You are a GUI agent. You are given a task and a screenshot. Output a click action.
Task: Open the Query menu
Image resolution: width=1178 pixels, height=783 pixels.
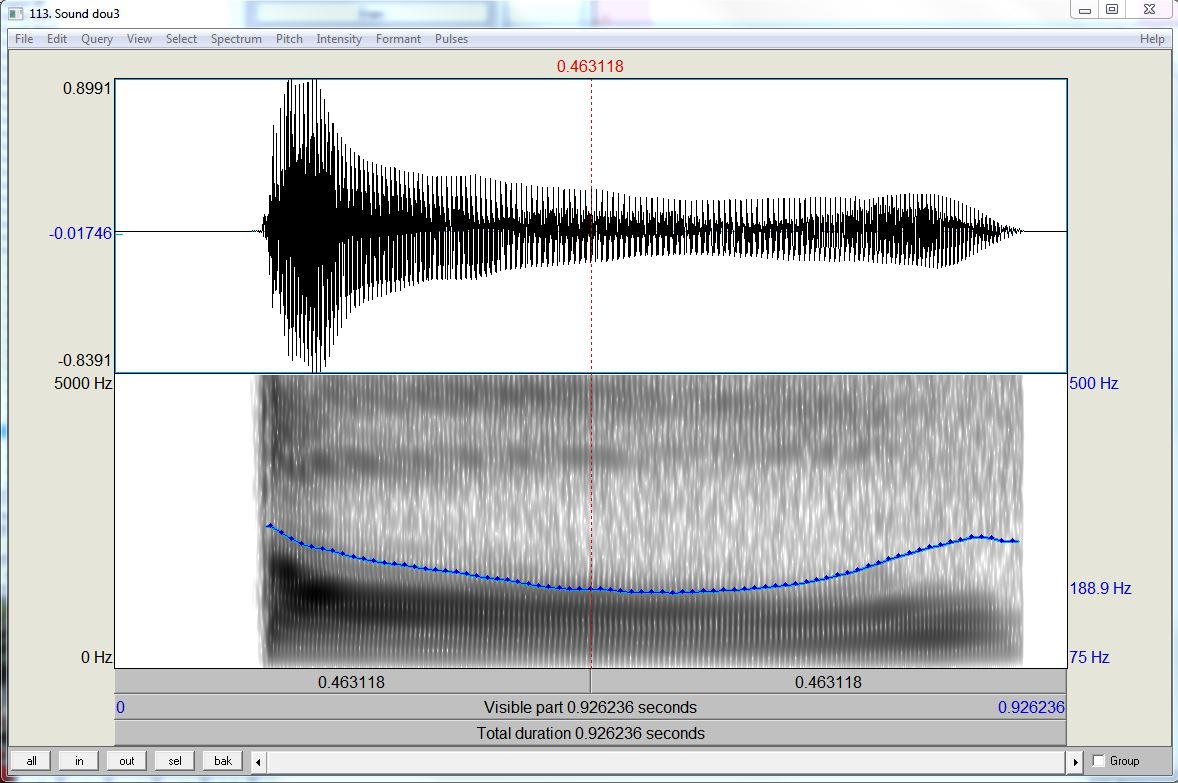[x=97, y=39]
